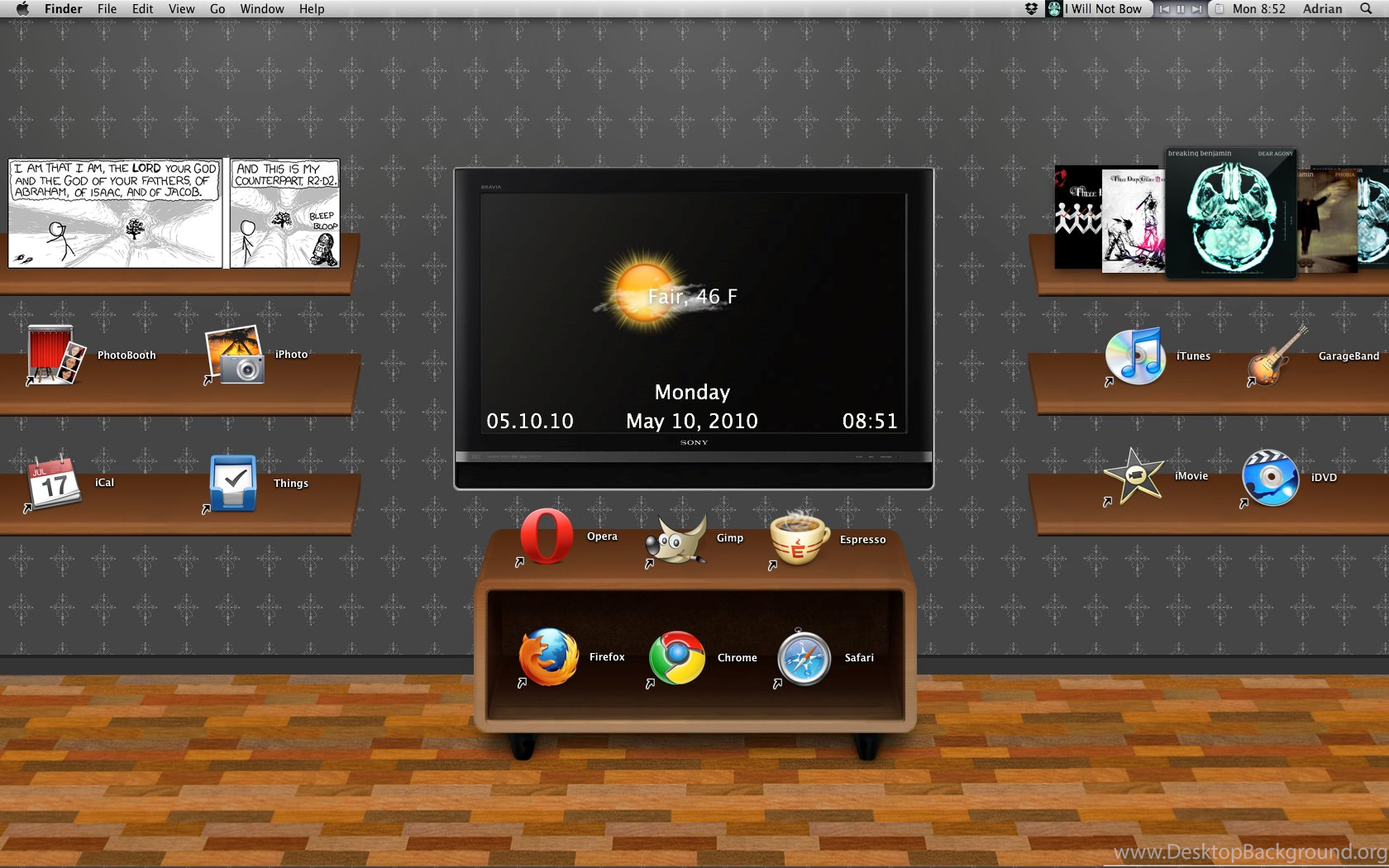Launch the Opera browser icon
Image resolution: width=1389 pixels, height=868 pixels.
point(547,537)
